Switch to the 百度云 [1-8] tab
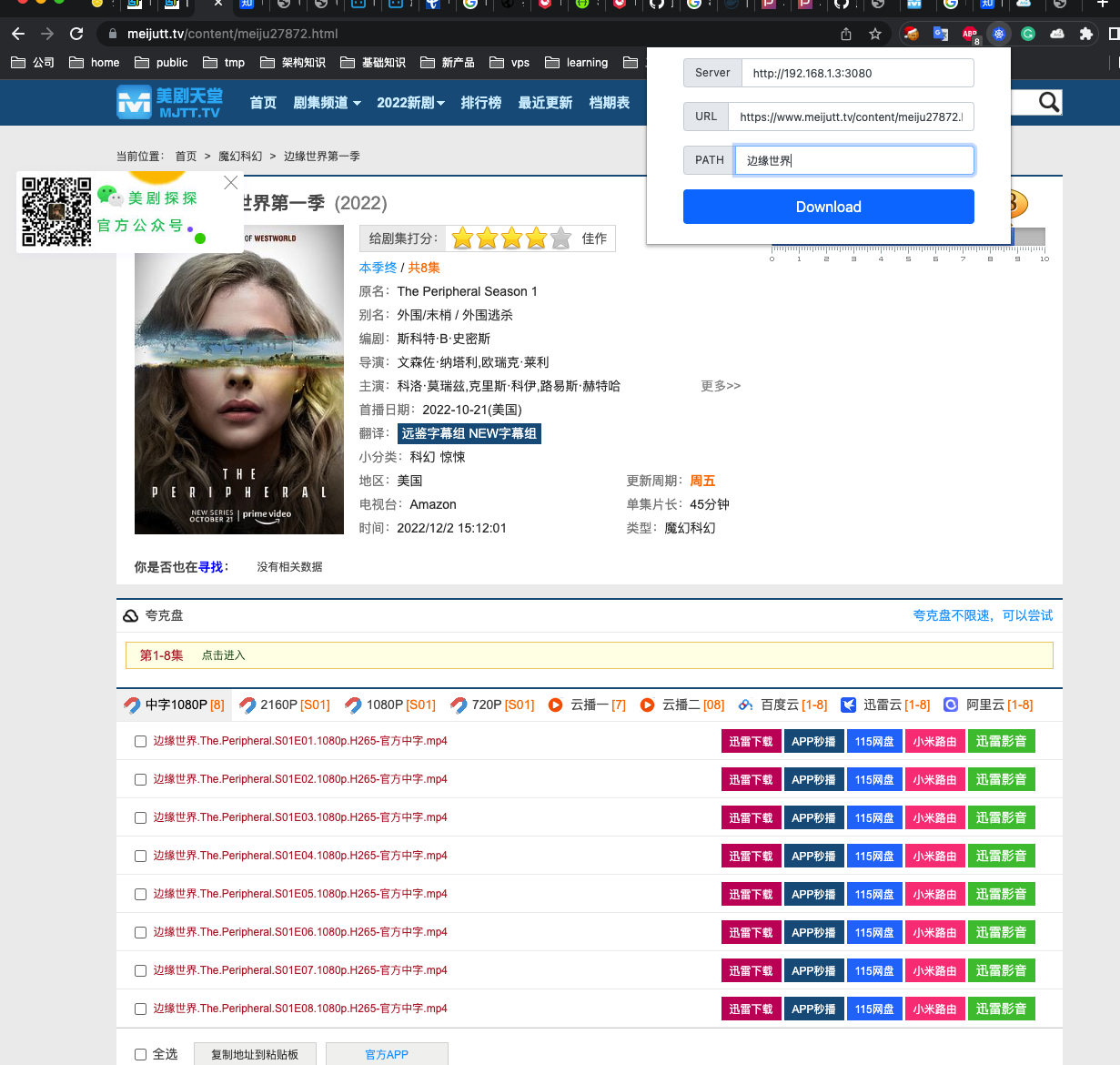Screen dimensions: 1120x1065 pyautogui.click(x=782, y=705)
